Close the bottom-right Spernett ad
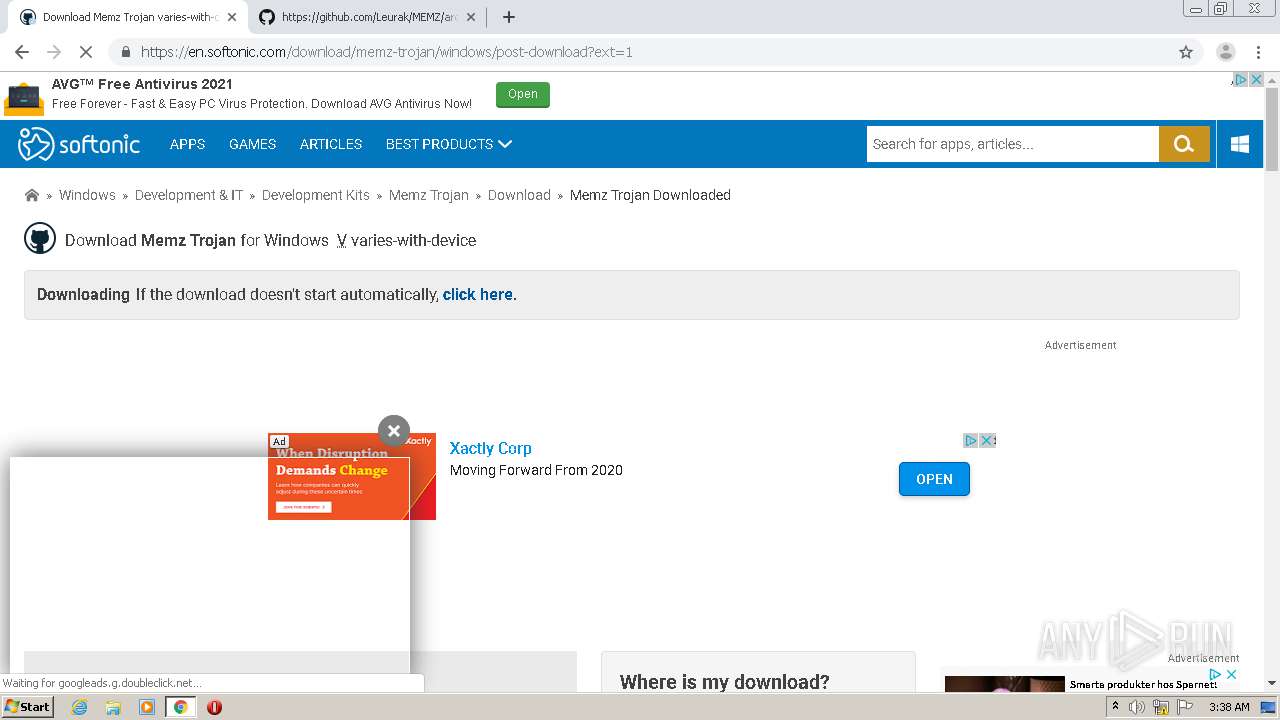 tap(1231, 675)
